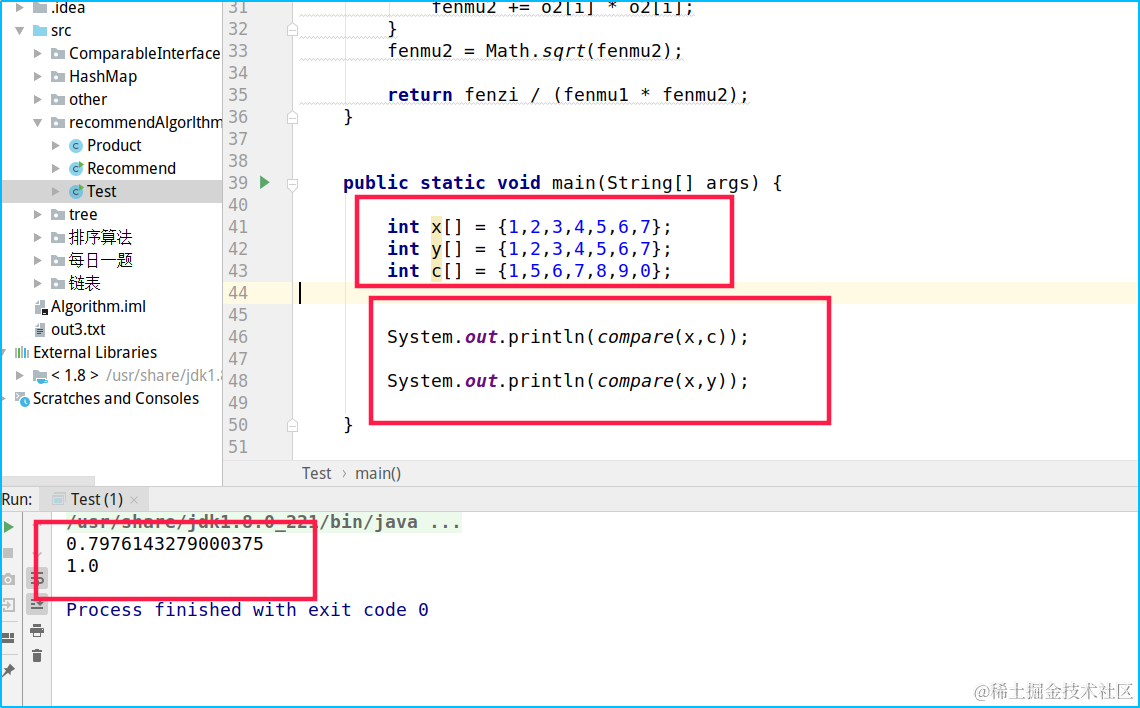The width and height of the screenshot is (1140, 708).
Task: Click the camera Dump Threads icon
Action: [9, 579]
